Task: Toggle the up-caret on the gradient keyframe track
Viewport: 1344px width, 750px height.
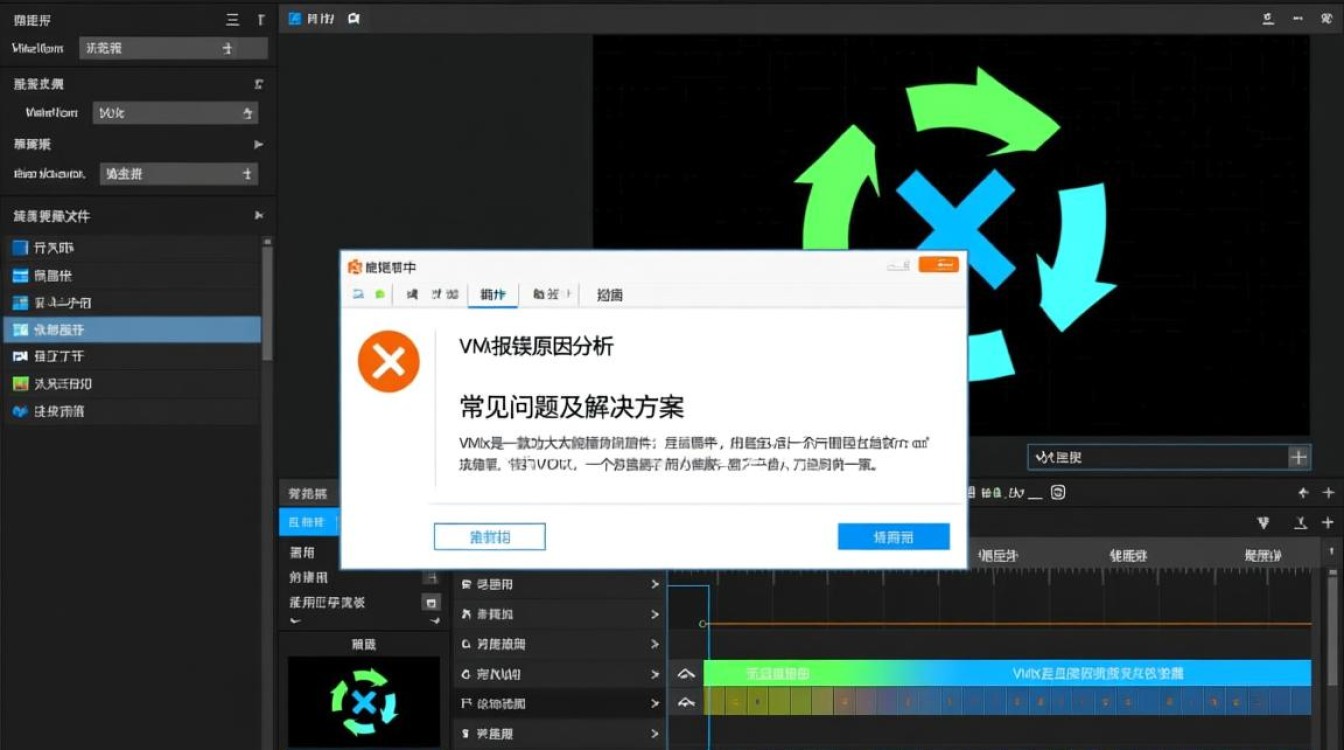Action: click(x=686, y=703)
